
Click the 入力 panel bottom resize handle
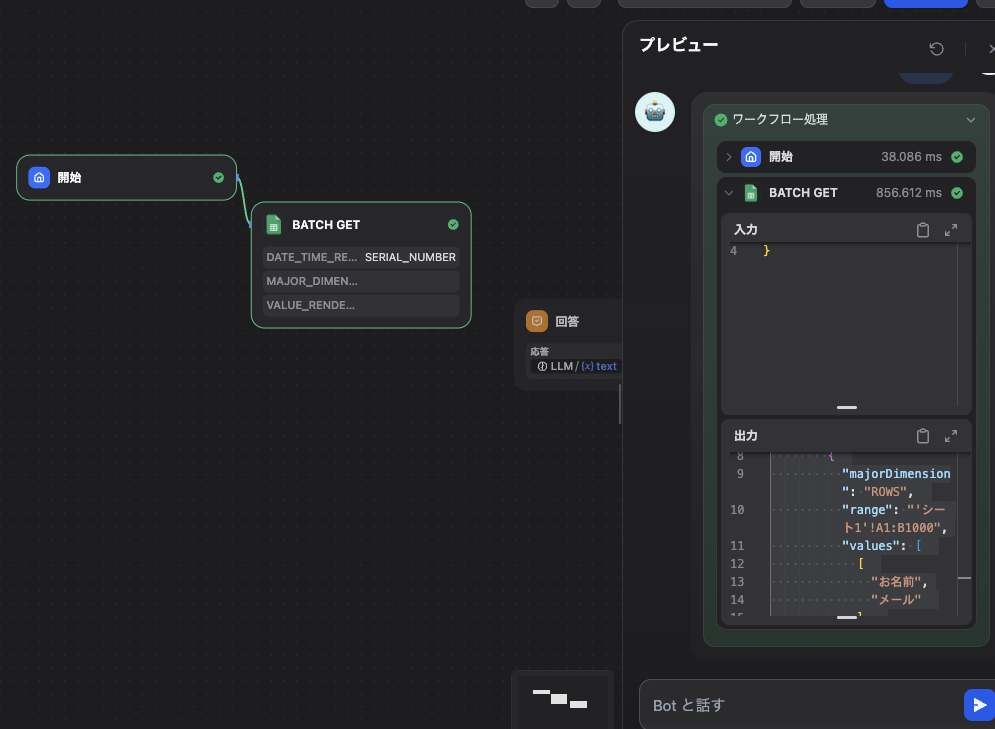847,407
